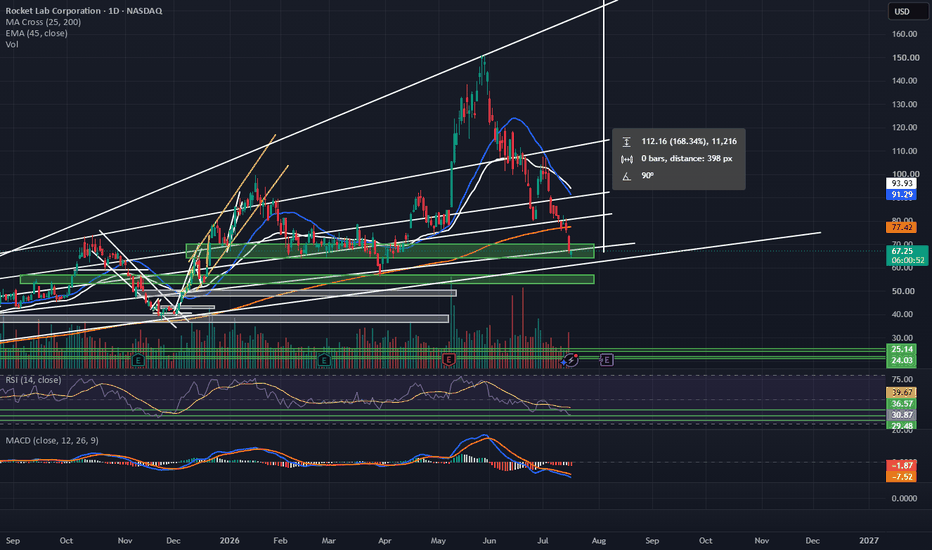Select the EMA (45, close) indicator legend
Viewport: 932px width, 550px height.
tap(36, 33)
